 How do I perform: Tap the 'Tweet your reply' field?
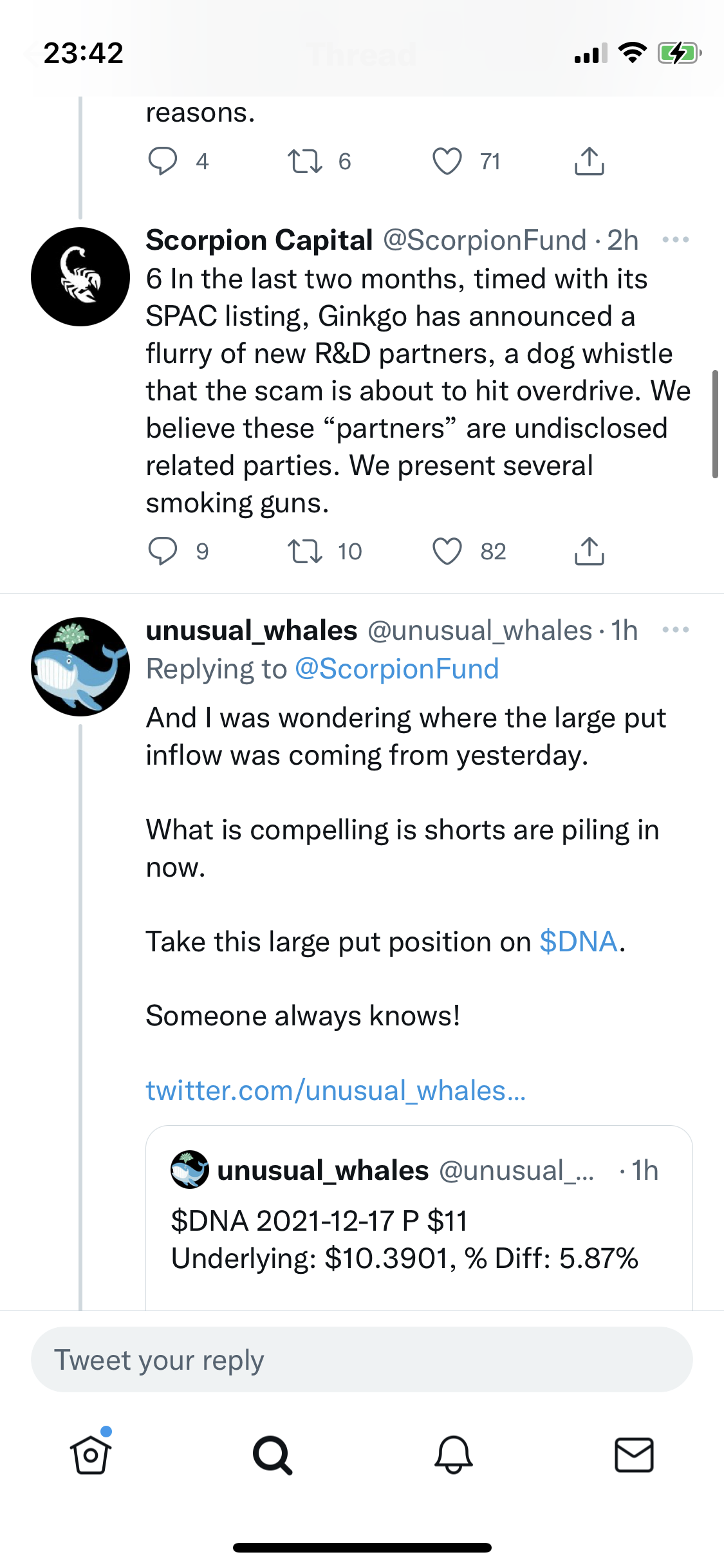point(362,1359)
